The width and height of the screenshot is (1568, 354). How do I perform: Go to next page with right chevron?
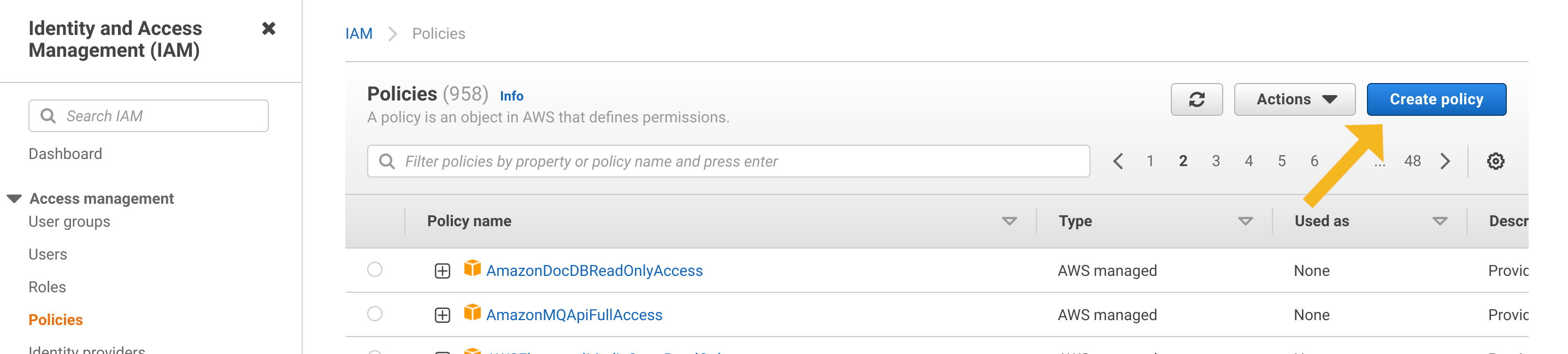pos(1446,161)
